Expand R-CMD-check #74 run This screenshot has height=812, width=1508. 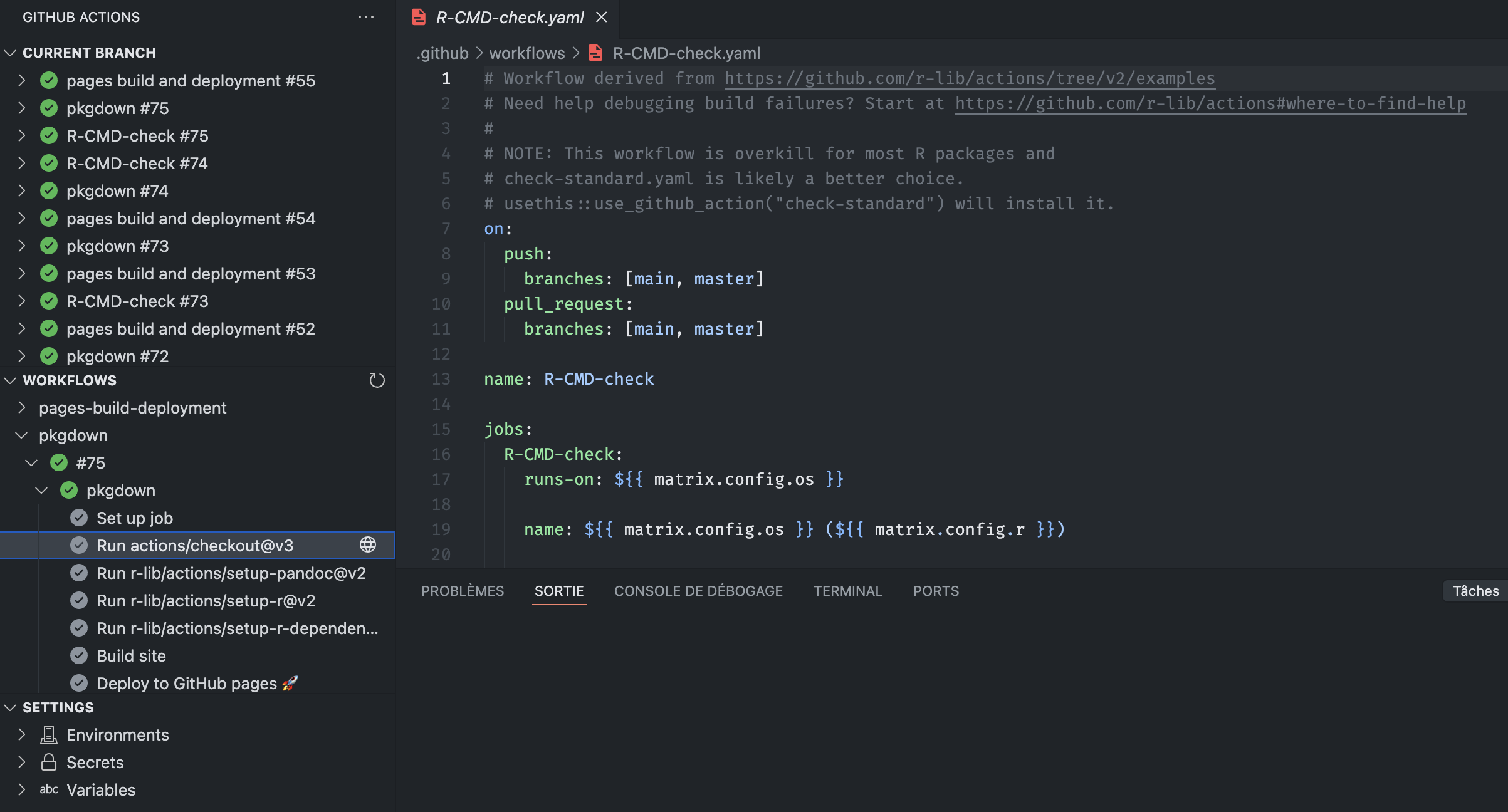22,164
